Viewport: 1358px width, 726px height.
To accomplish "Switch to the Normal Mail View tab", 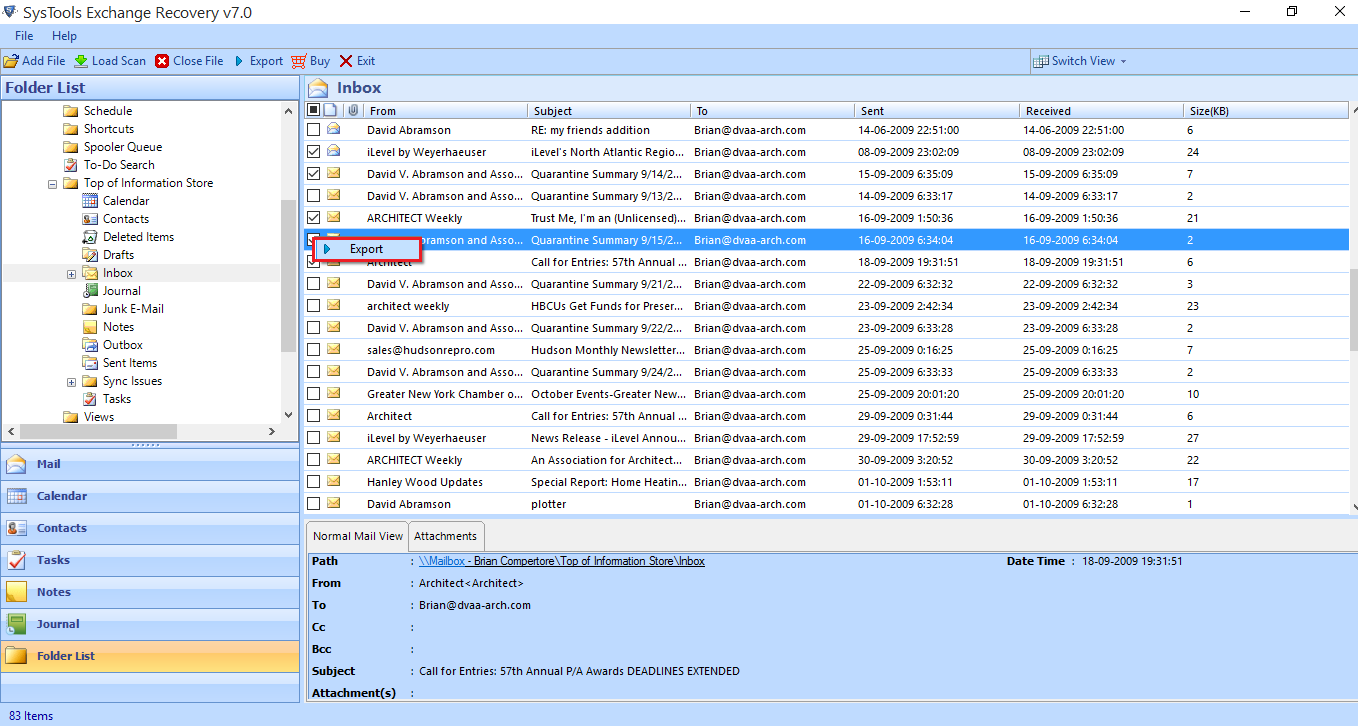I will (358, 536).
